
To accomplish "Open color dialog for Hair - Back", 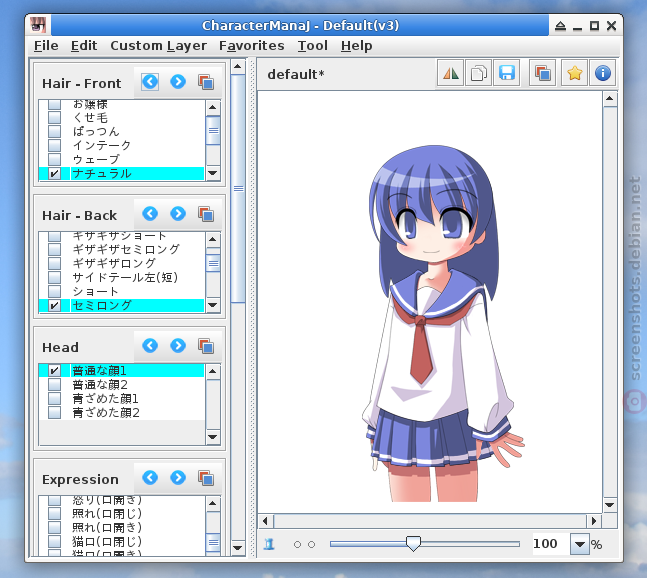I will [206, 214].
